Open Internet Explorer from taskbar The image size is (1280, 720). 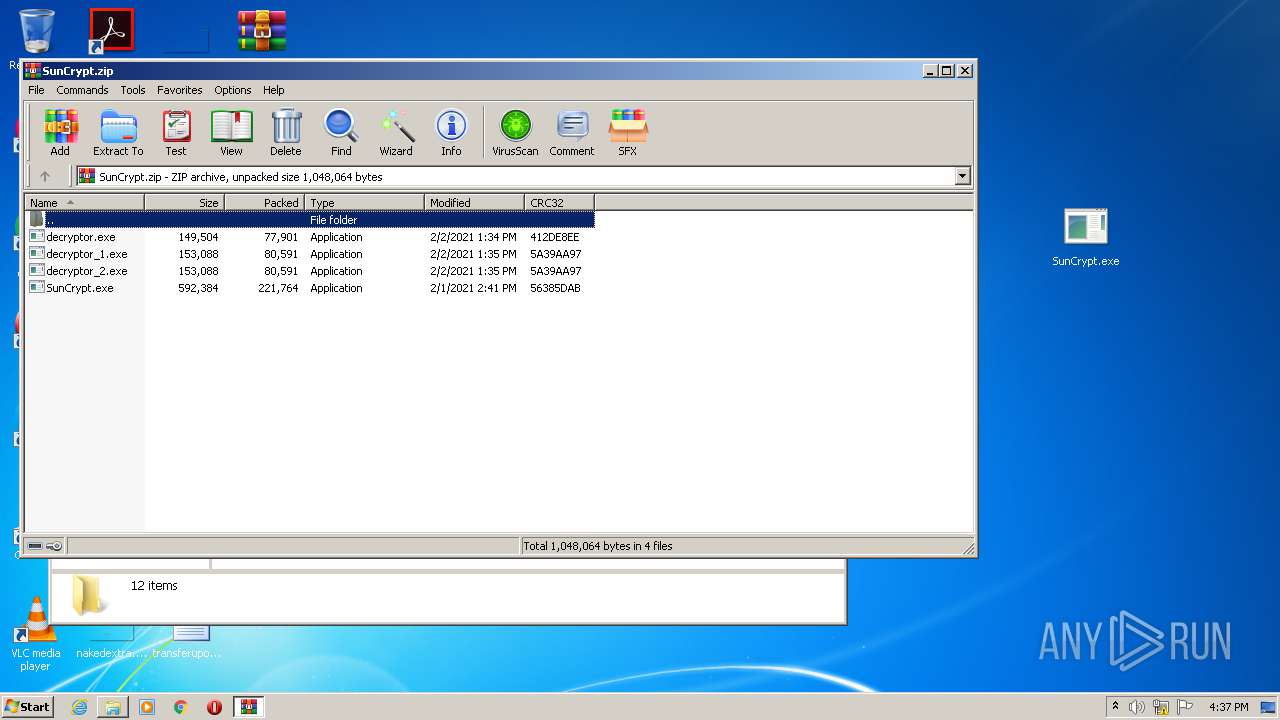79,707
